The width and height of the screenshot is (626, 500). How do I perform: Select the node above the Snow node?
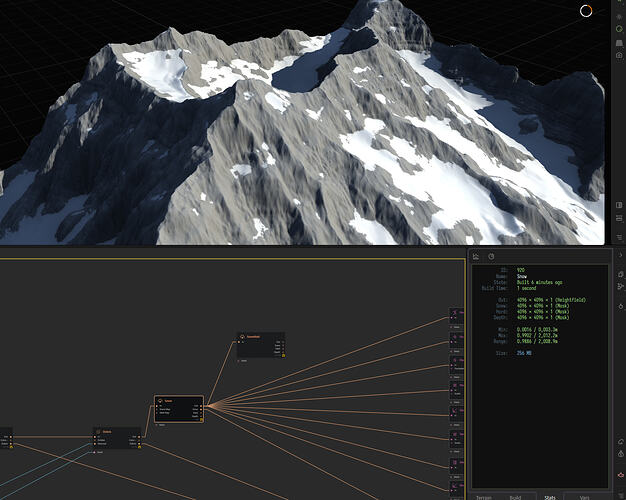[261, 345]
